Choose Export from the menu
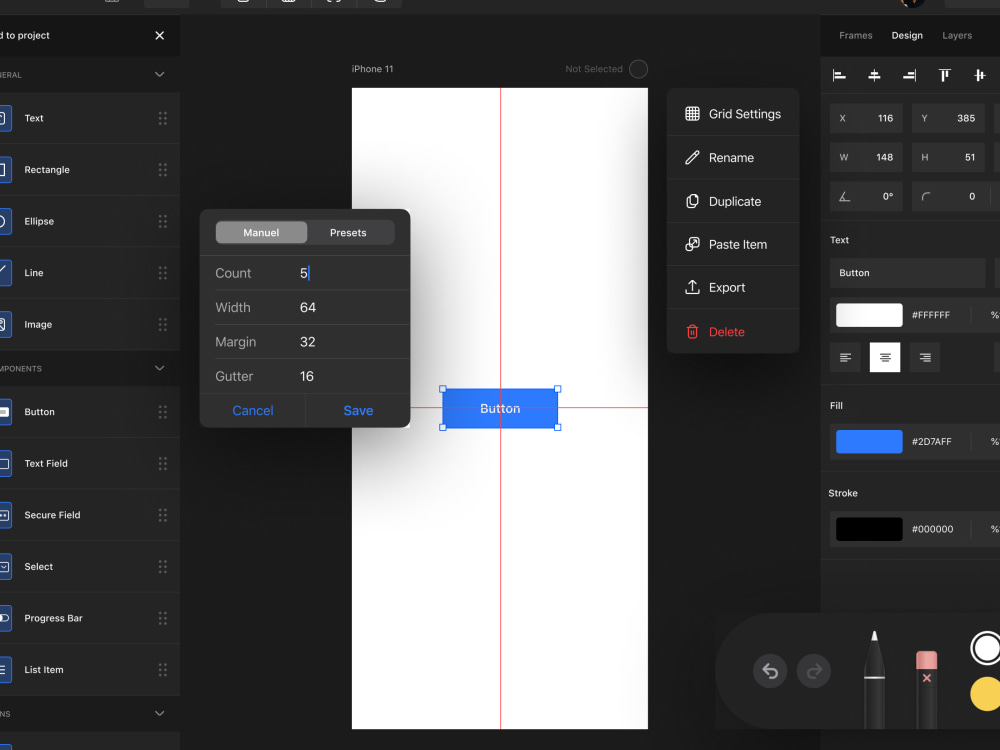This screenshot has height=750, width=1000. (733, 288)
